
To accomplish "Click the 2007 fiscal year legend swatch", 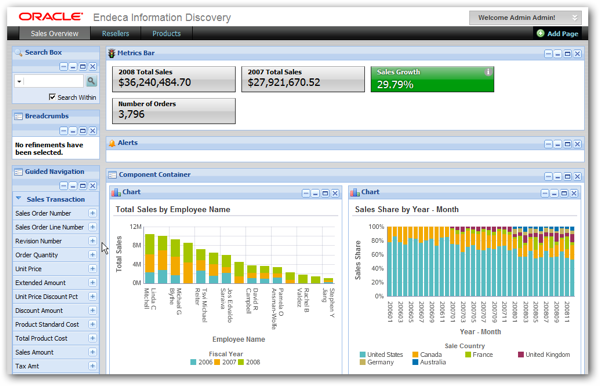I will coord(217,362).
